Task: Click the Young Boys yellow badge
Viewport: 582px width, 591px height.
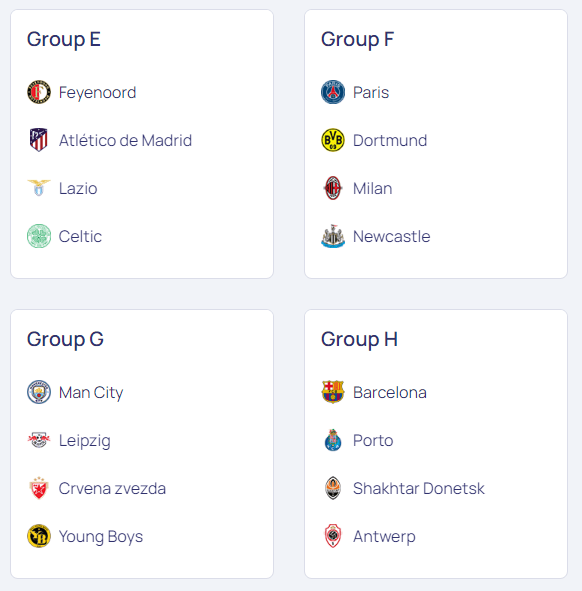Action: tap(39, 536)
